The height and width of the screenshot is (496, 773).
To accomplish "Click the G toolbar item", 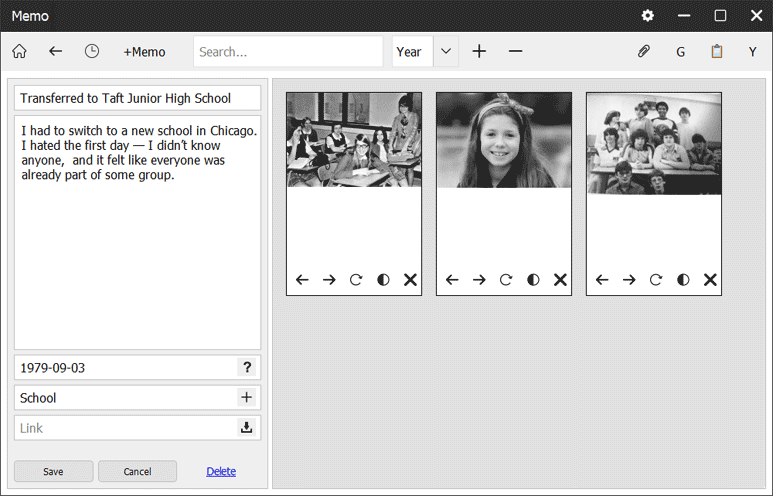I will (681, 51).
